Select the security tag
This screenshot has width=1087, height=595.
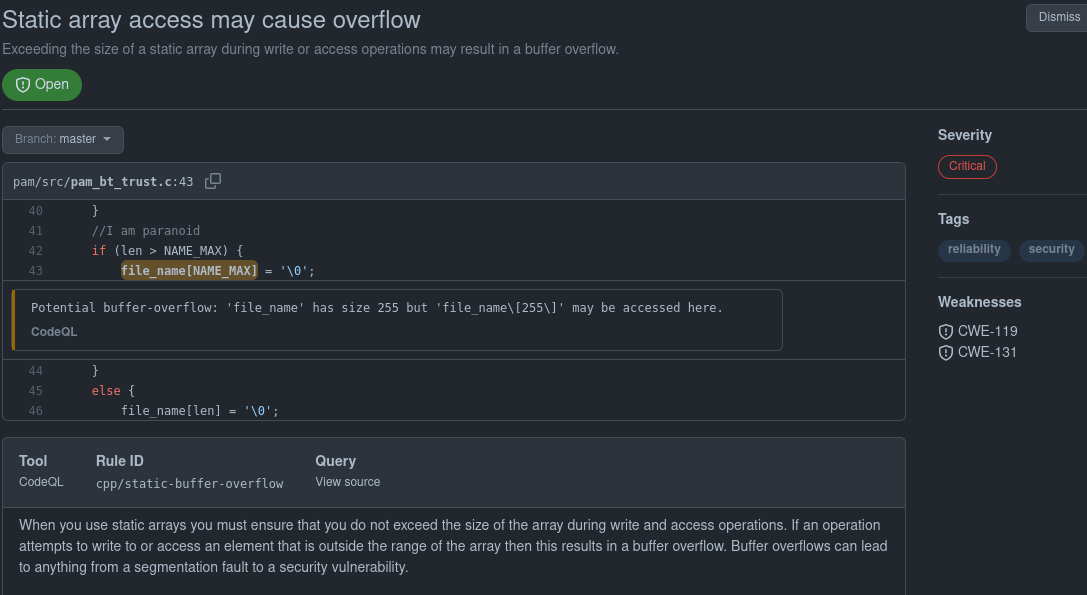coord(1051,250)
